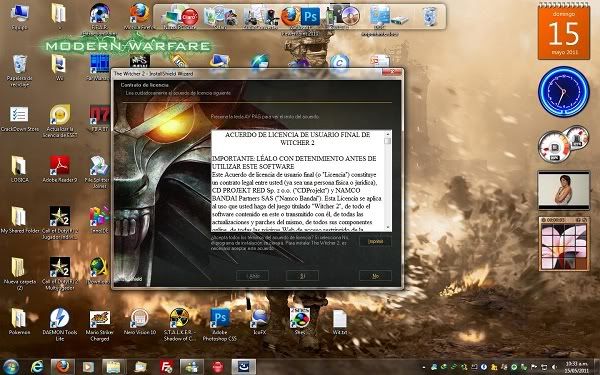This screenshot has height=375, width=600.
Task: Select Call of Duty Multiplayer shortcut
Action: pos(60,273)
